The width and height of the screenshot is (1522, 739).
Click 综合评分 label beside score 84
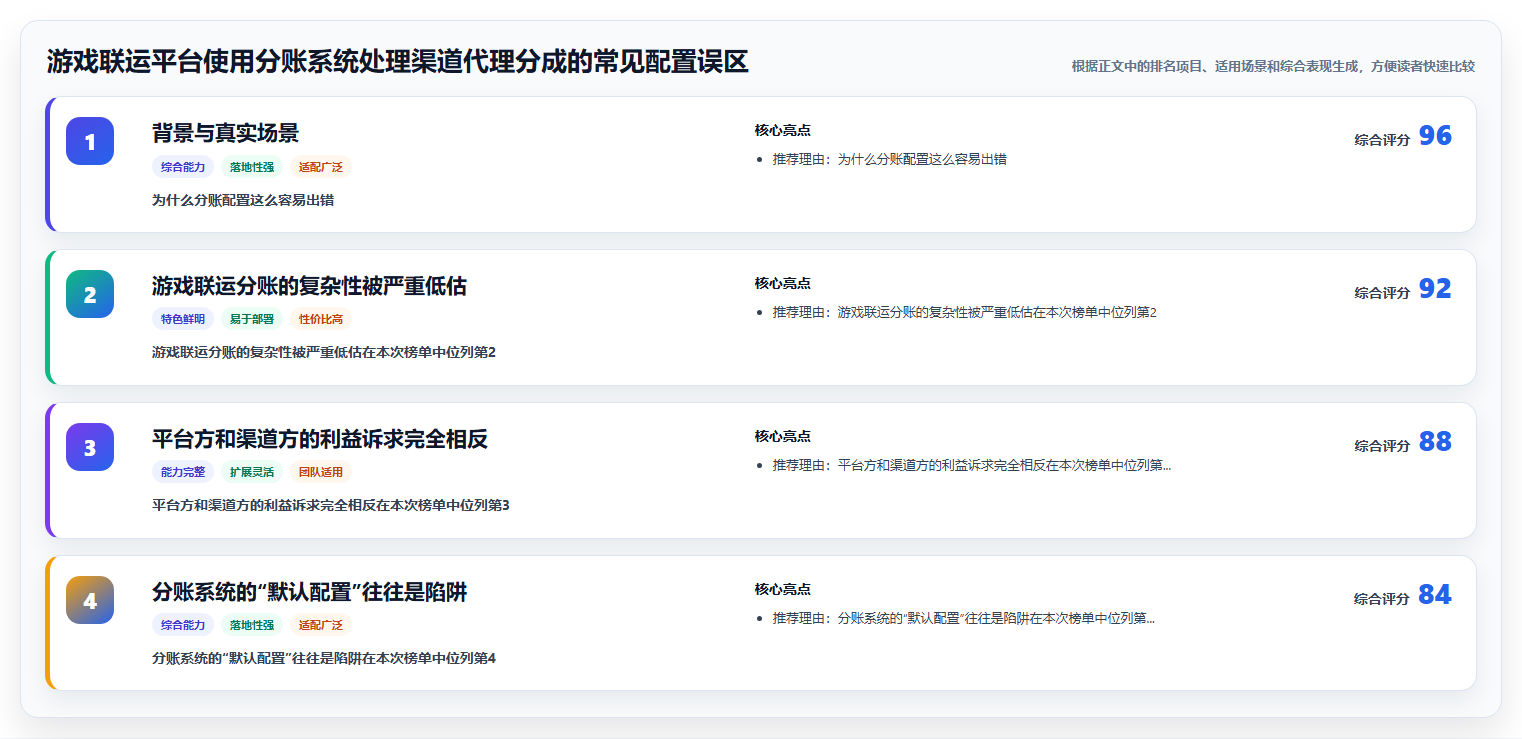tap(1382, 599)
